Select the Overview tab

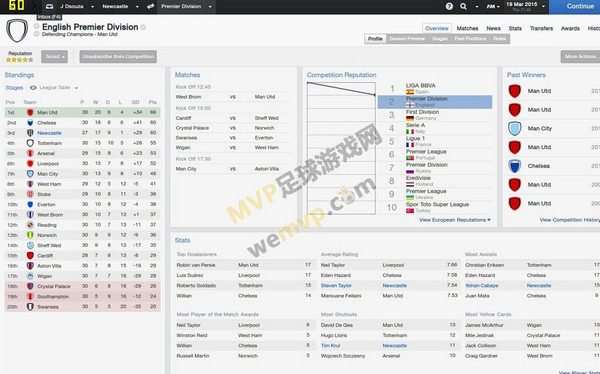437,28
